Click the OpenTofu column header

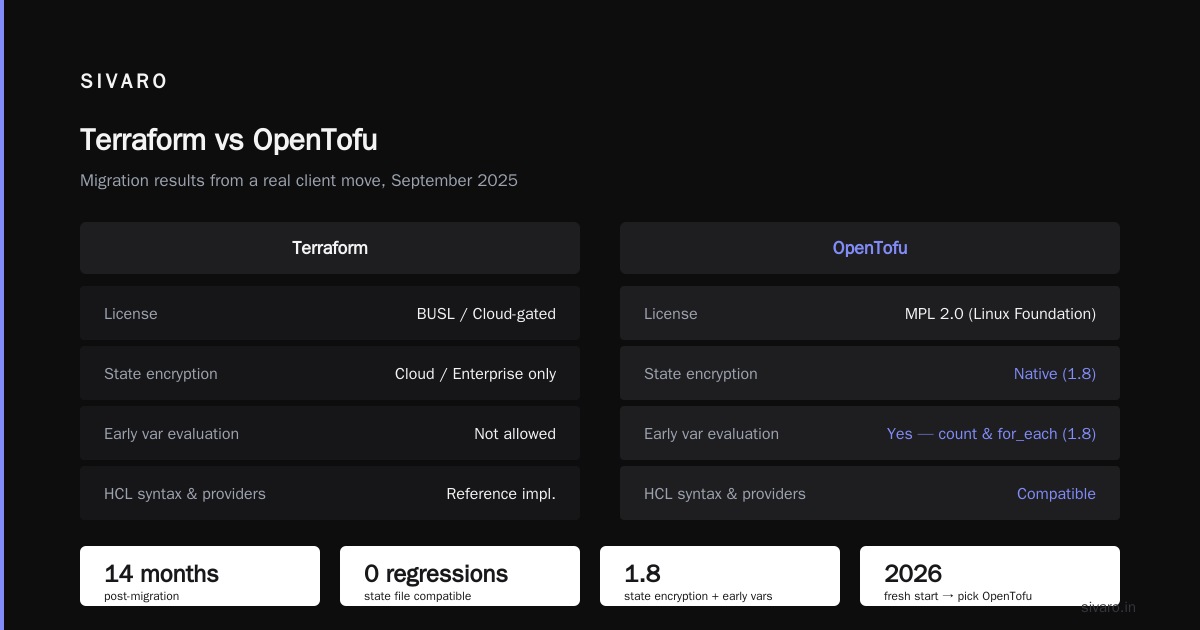coord(870,248)
